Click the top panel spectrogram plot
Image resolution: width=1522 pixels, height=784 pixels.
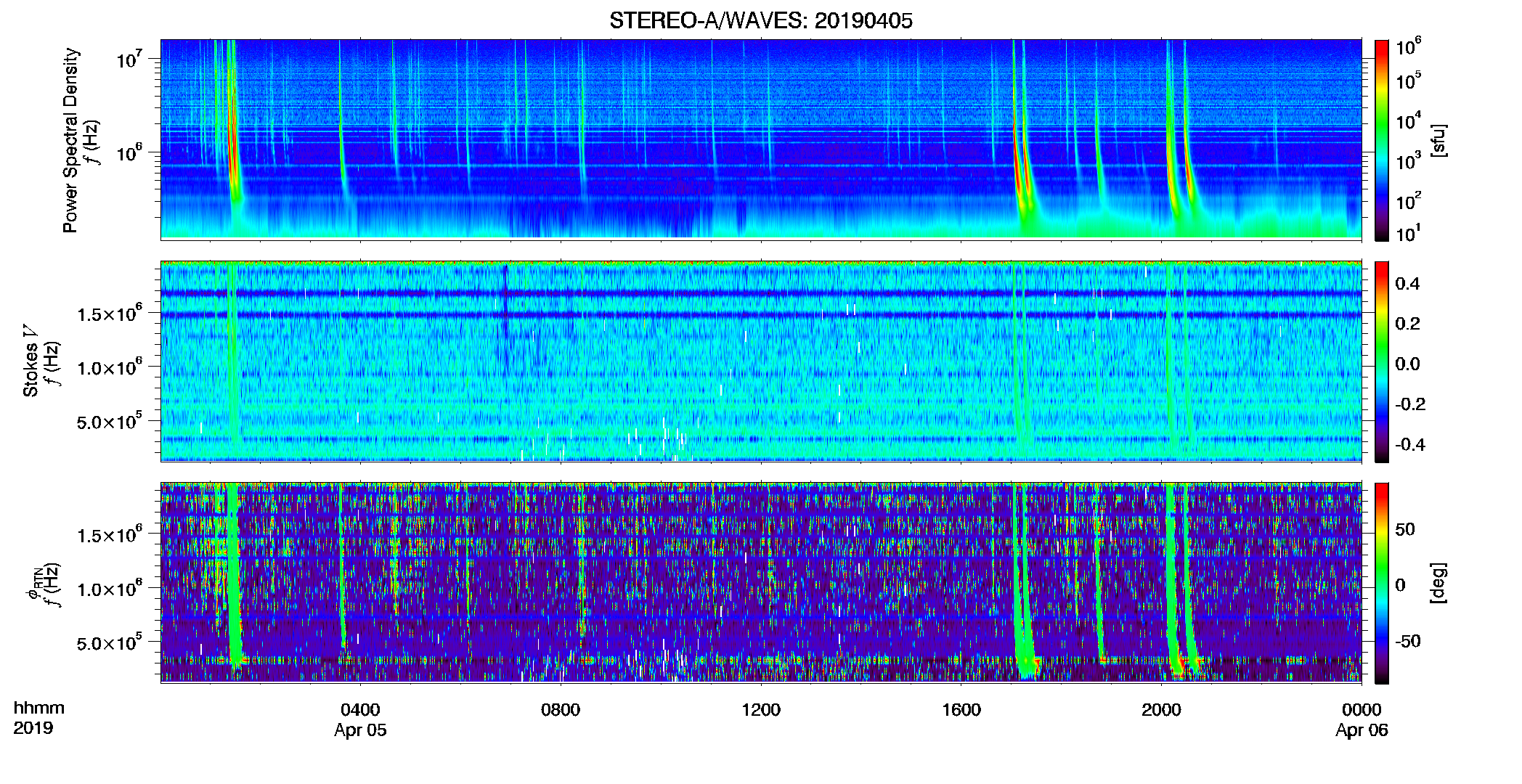[761, 139]
